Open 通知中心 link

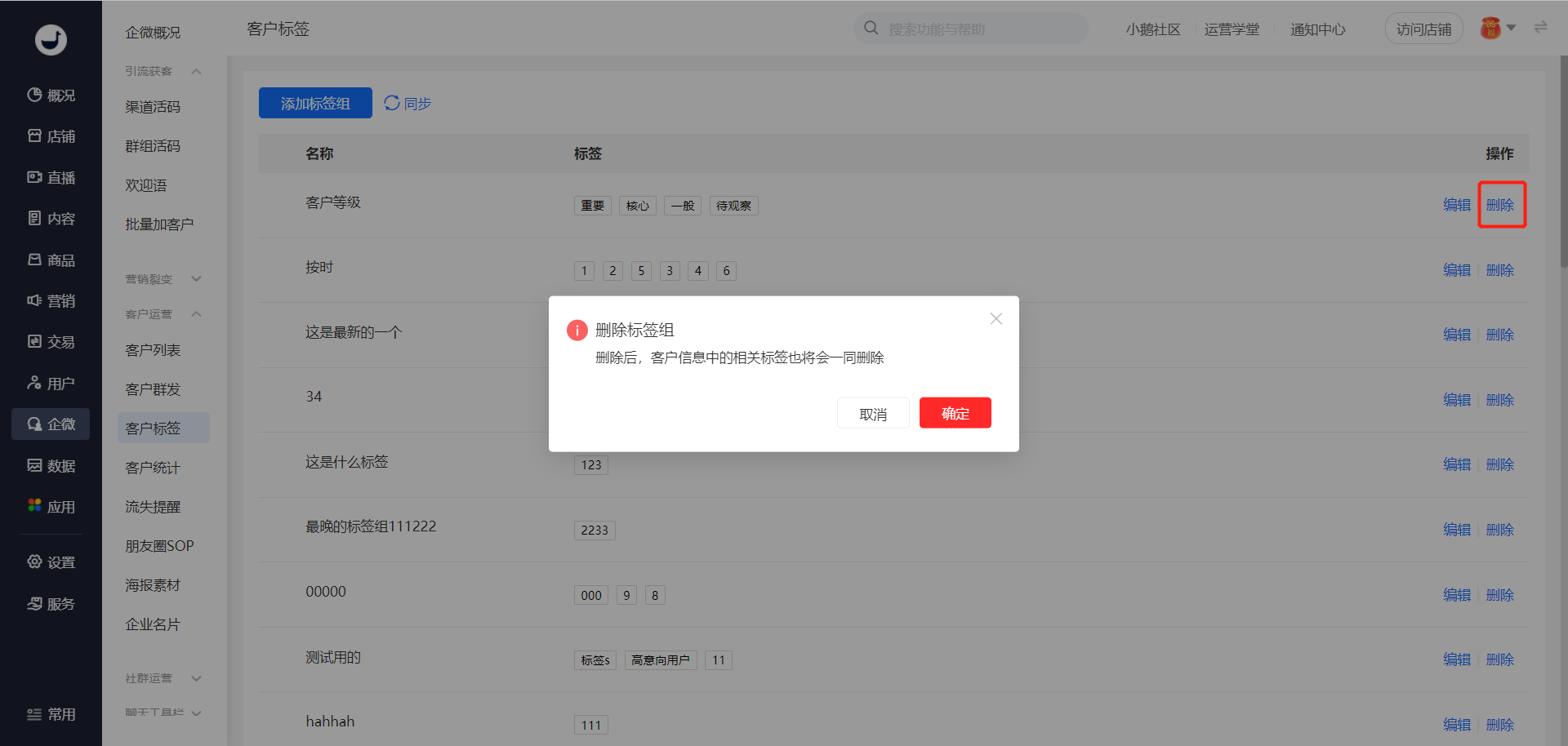1317,29
